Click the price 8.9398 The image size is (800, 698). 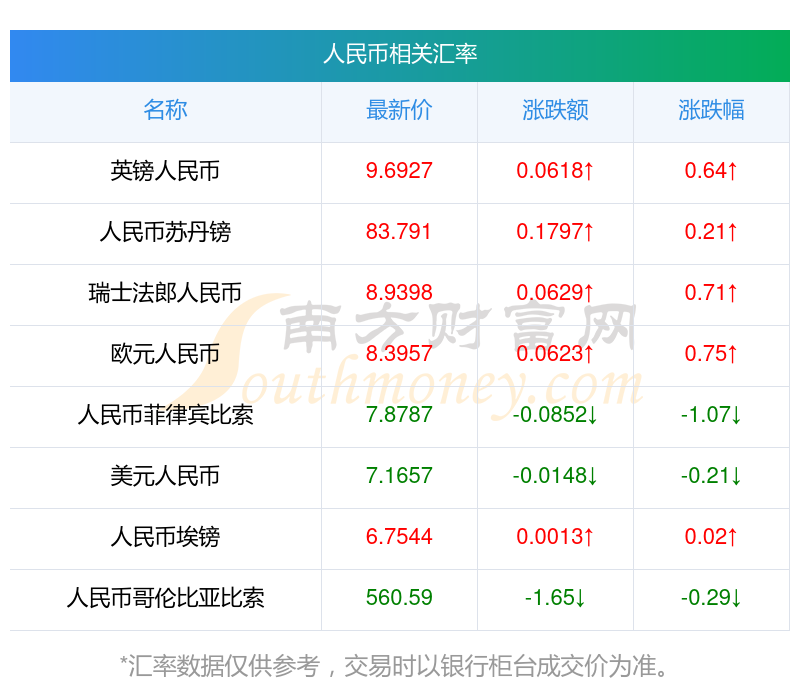click(399, 293)
